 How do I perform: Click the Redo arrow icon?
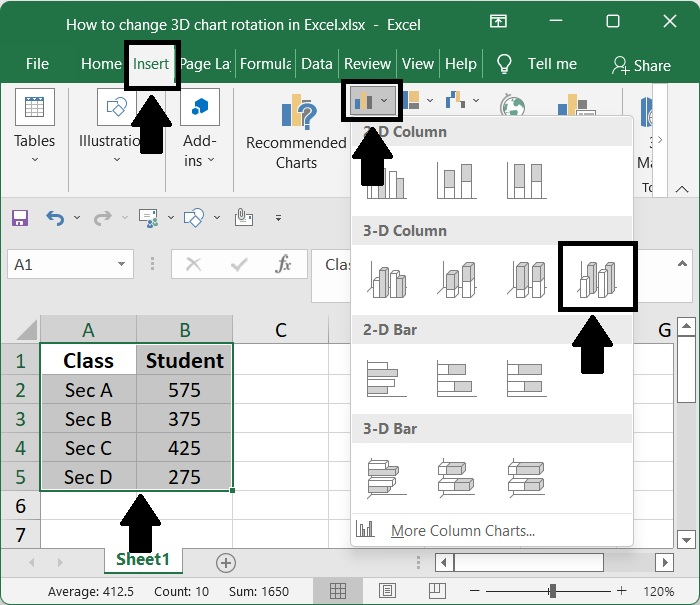coord(103,218)
